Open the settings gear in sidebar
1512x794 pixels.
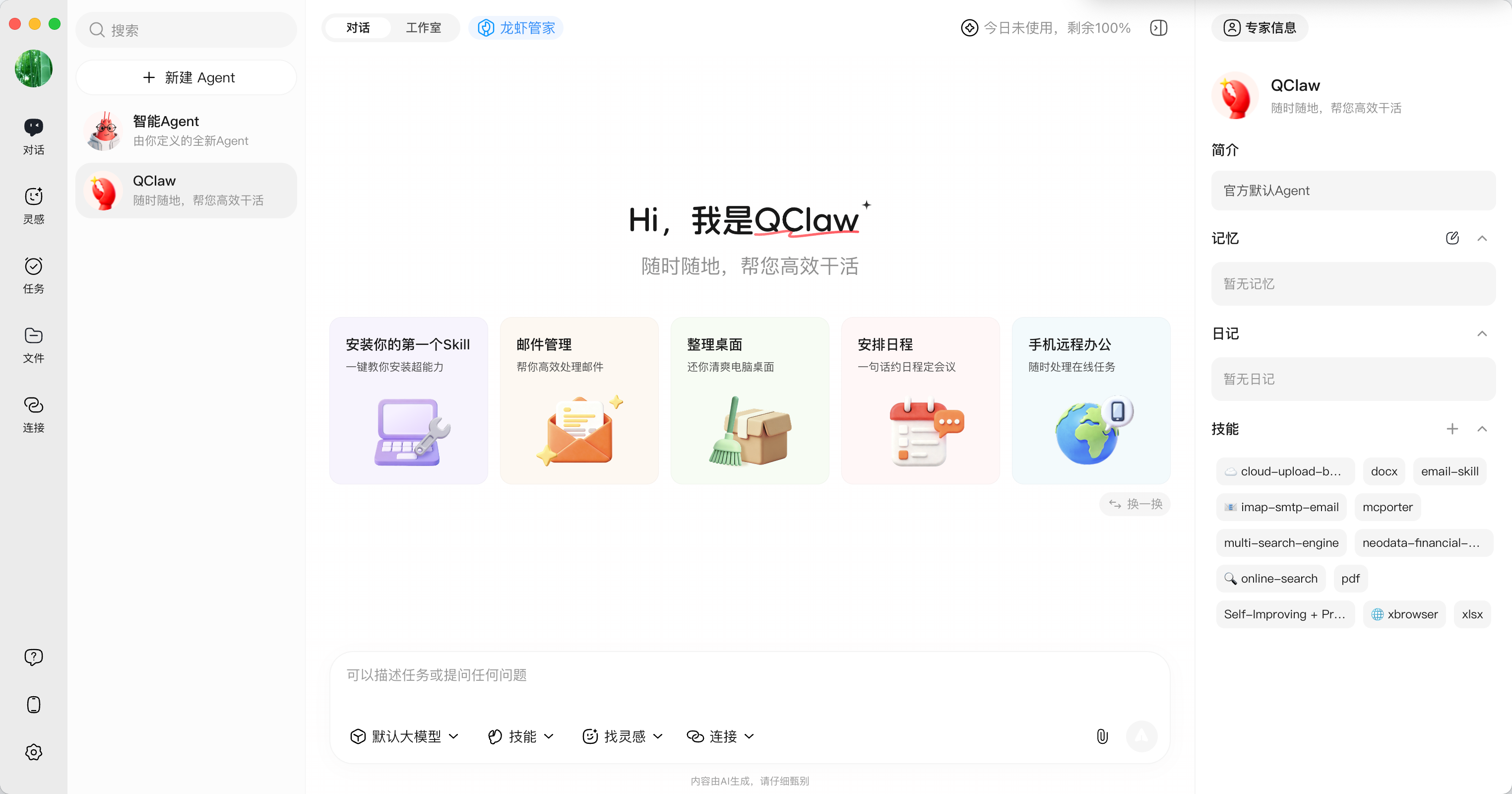coord(33,752)
